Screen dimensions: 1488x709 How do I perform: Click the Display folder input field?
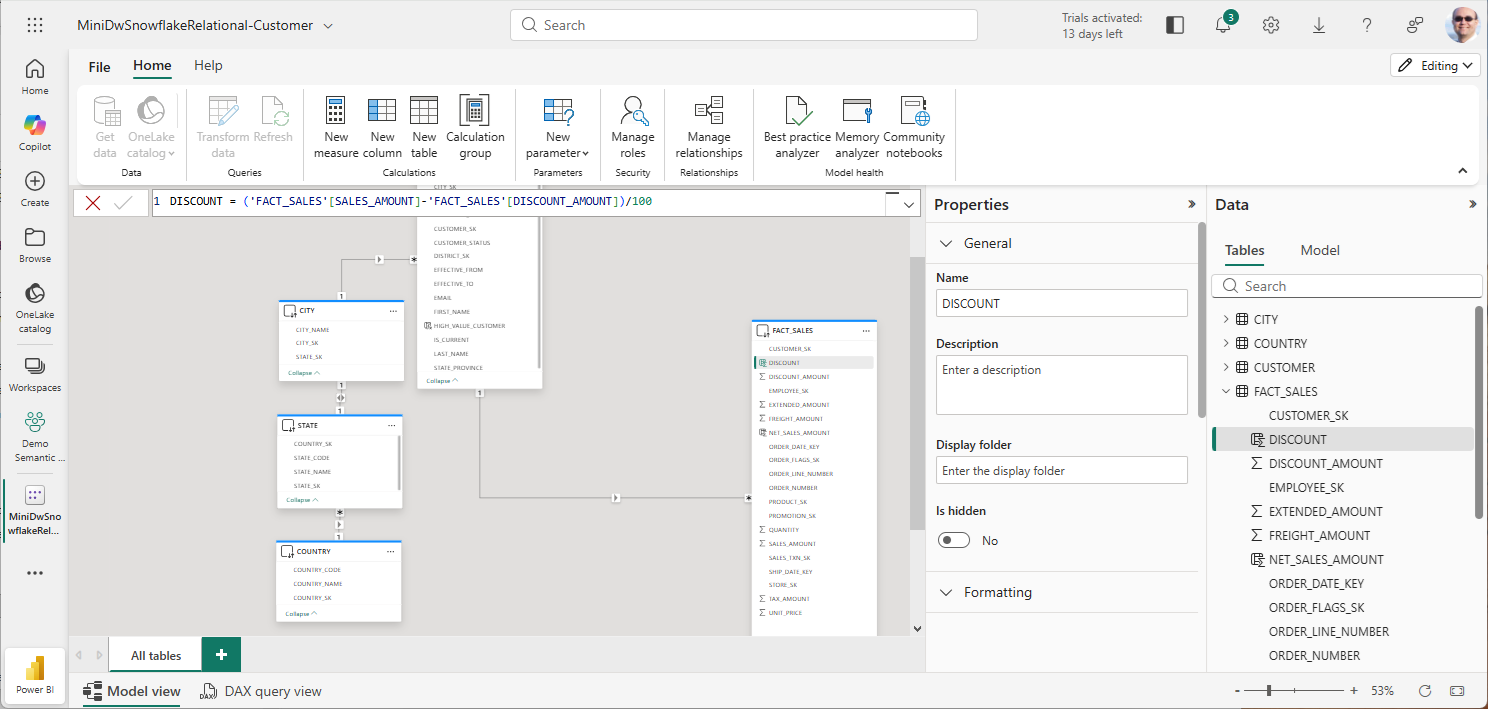click(1061, 471)
